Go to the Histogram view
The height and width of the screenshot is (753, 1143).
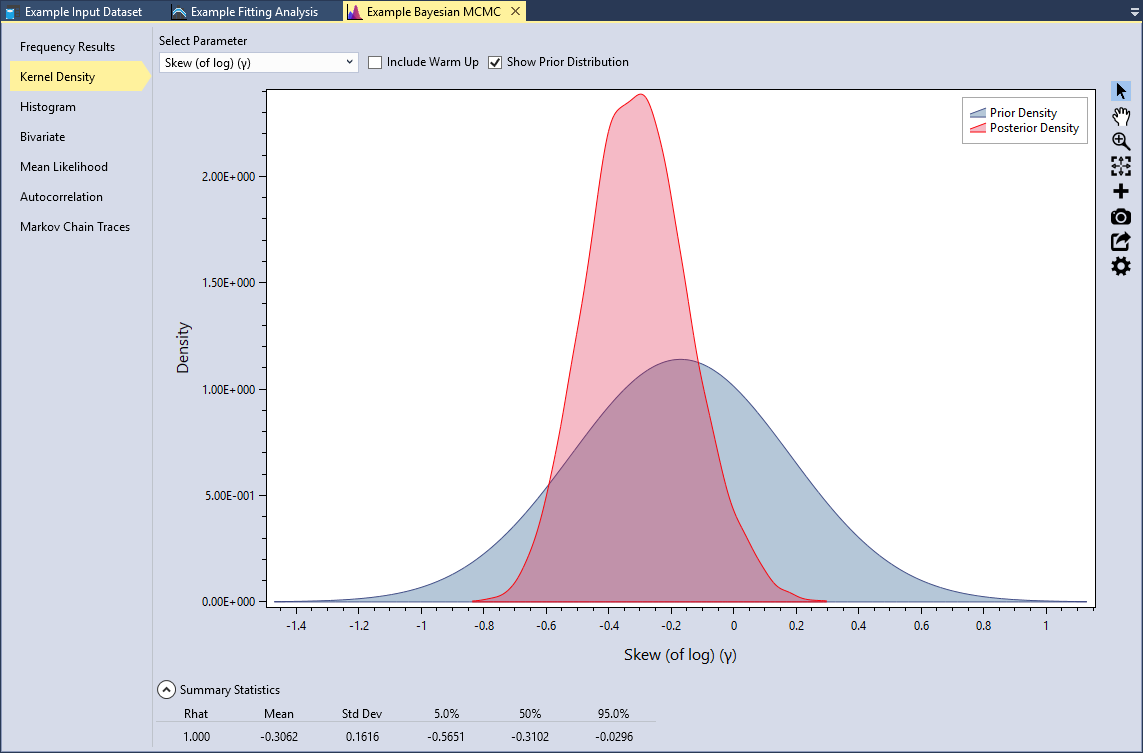click(x=47, y=107)
